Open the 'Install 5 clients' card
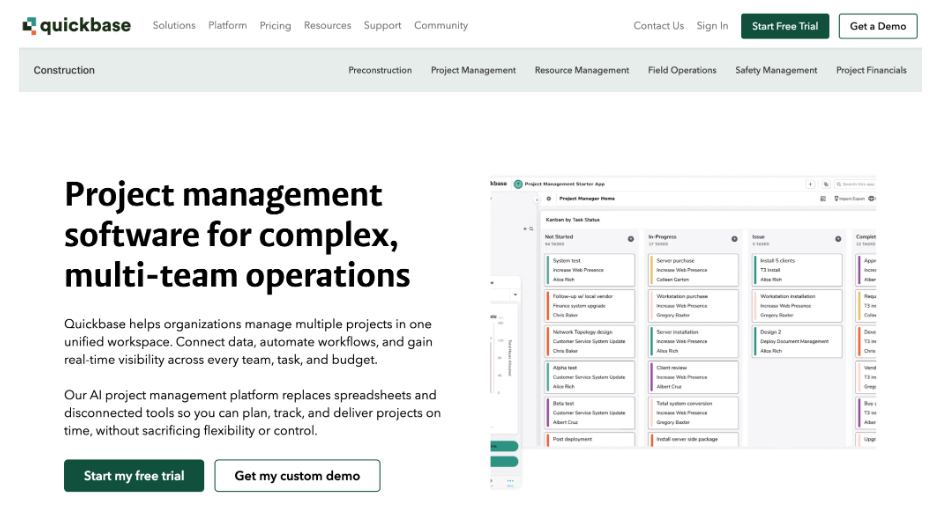The image size is (942, 508). point(797,270)
